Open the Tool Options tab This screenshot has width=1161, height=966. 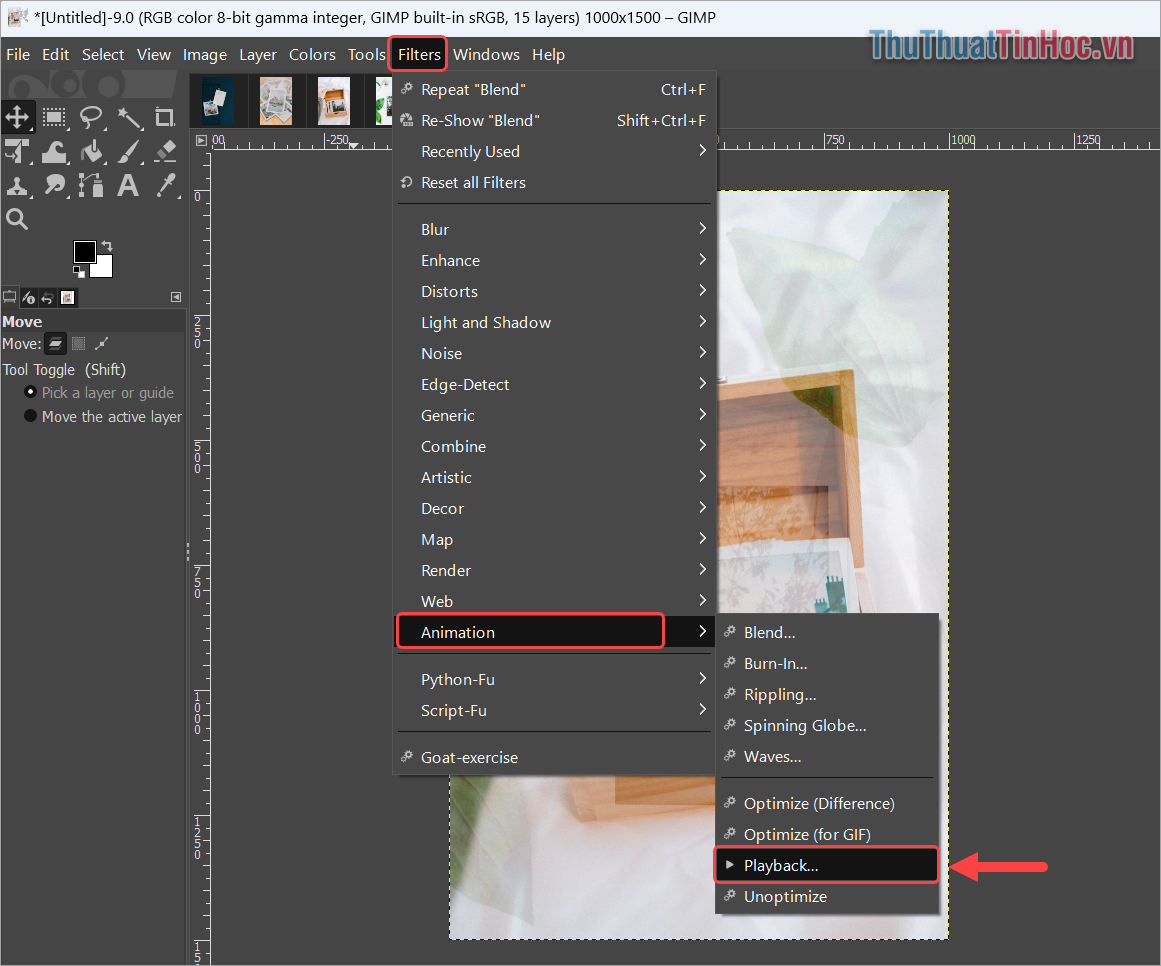10,298
